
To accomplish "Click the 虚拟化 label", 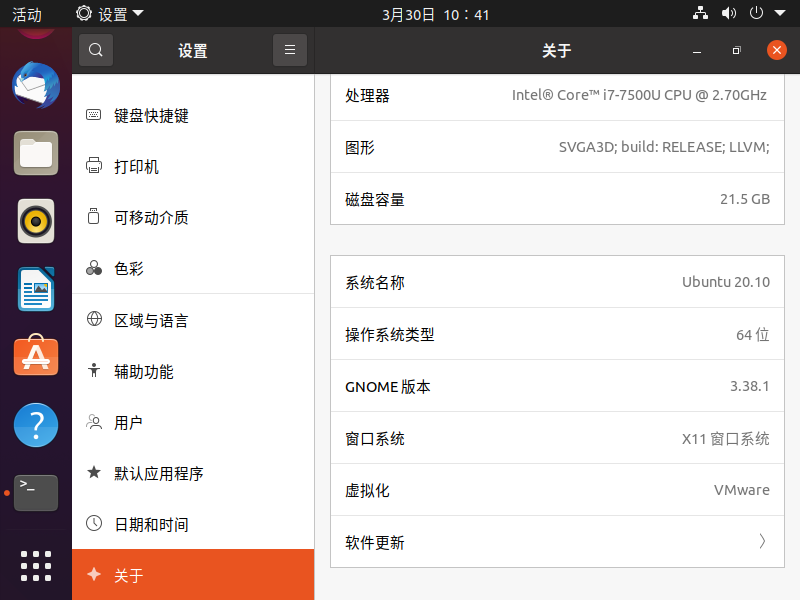I will [x=367, y=490].
